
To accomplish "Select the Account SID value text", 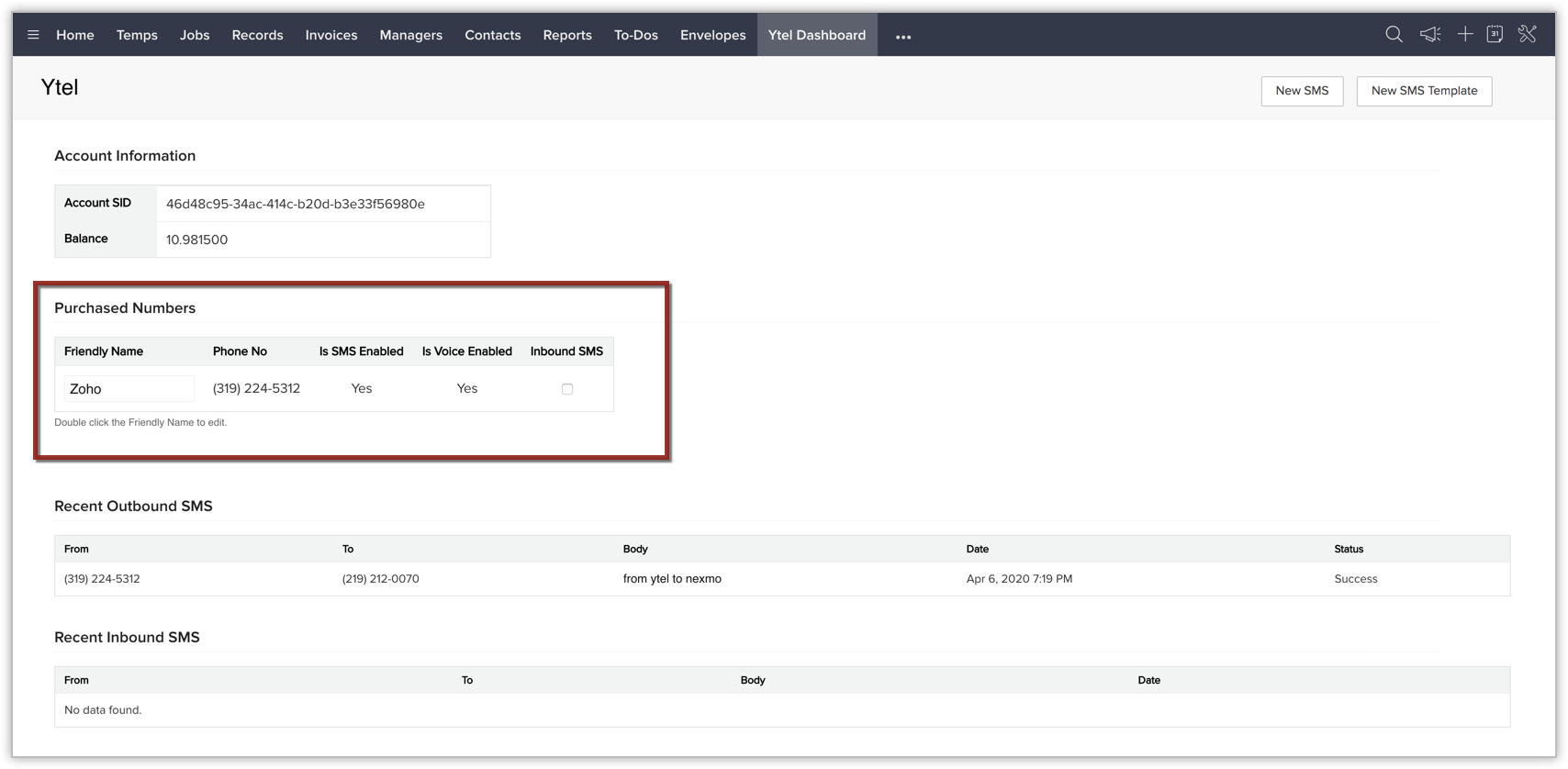I will [x=296, y=204].
